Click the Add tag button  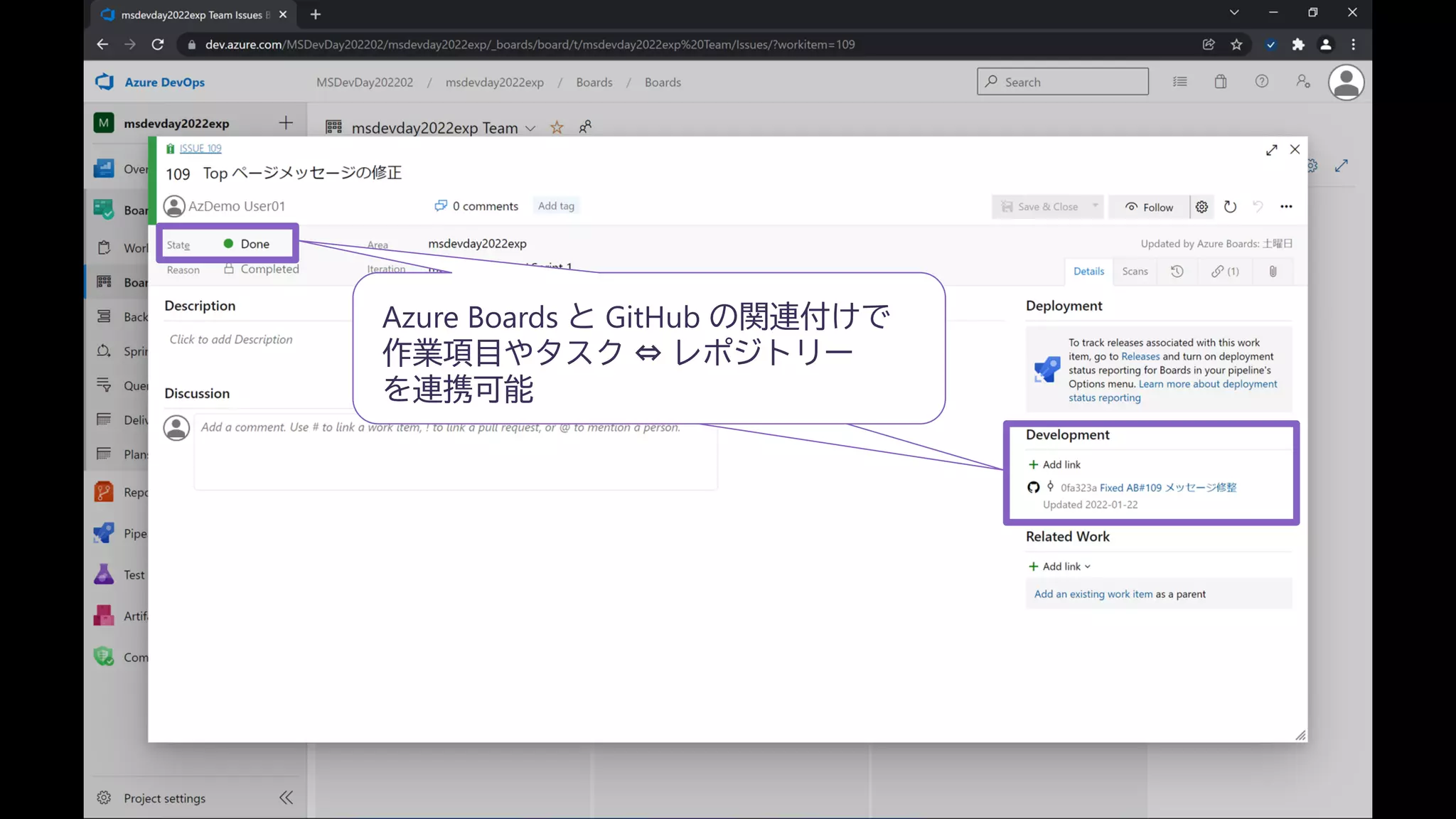tap(556, 206)
